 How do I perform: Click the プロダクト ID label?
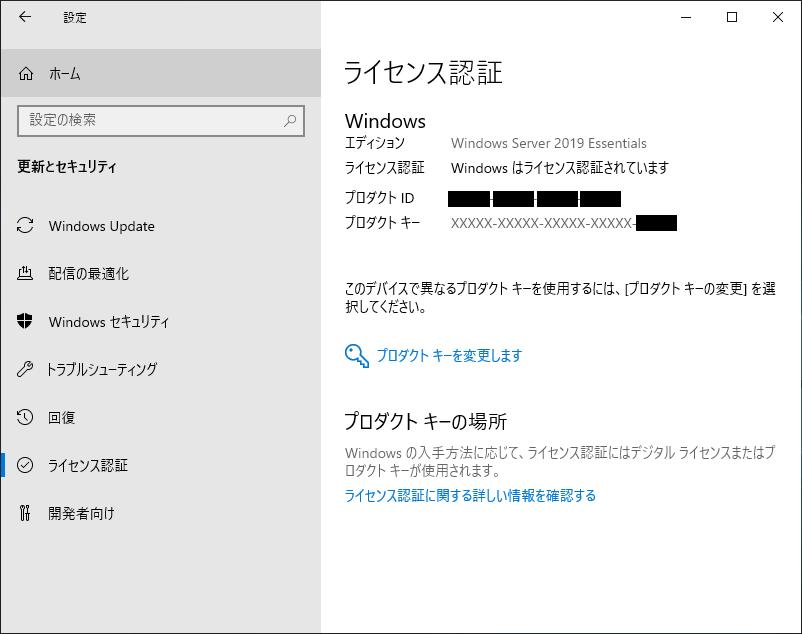pyautogui.click(x=380, y=198)
